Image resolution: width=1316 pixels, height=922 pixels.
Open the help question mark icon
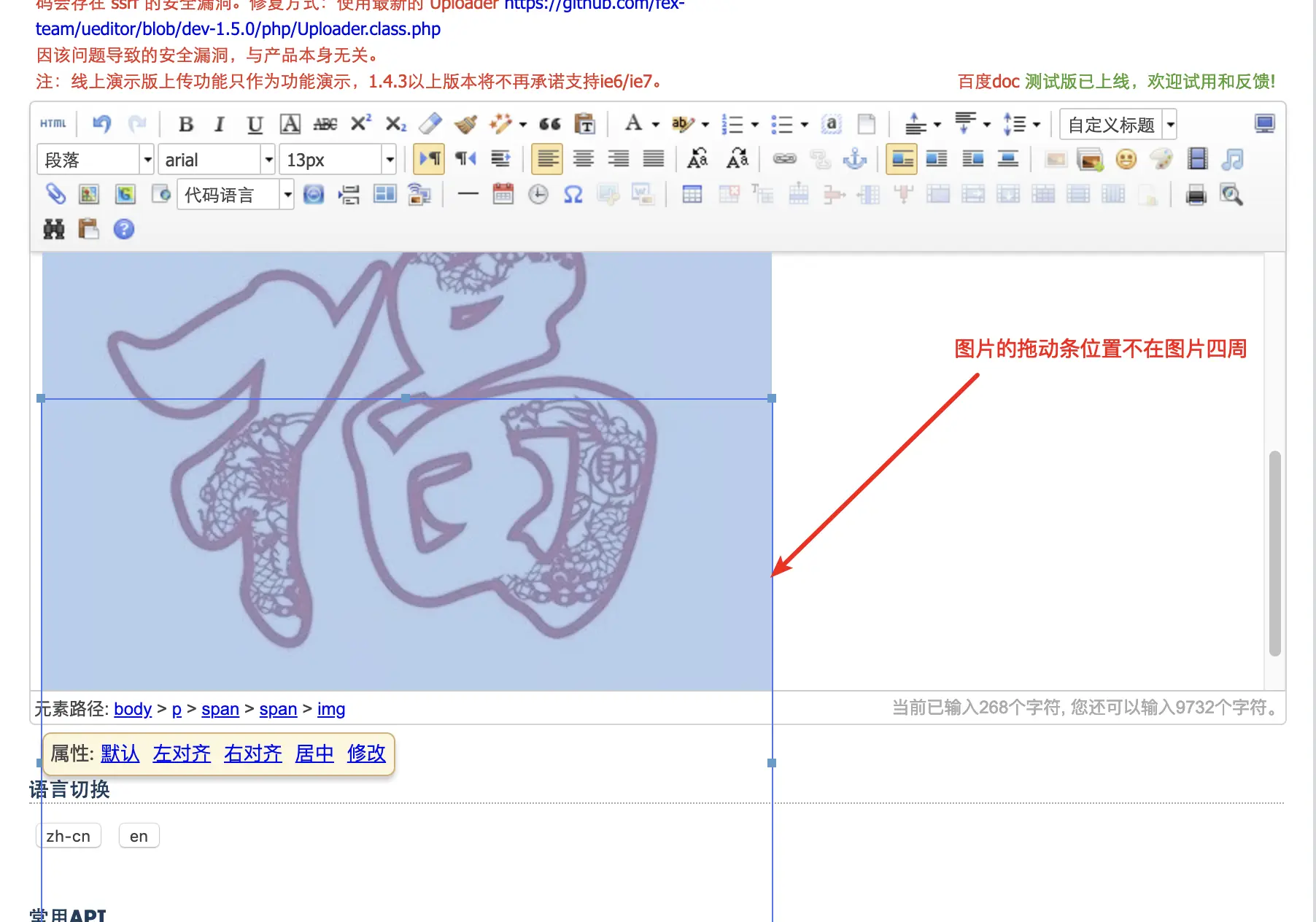[x=124, y=229]
